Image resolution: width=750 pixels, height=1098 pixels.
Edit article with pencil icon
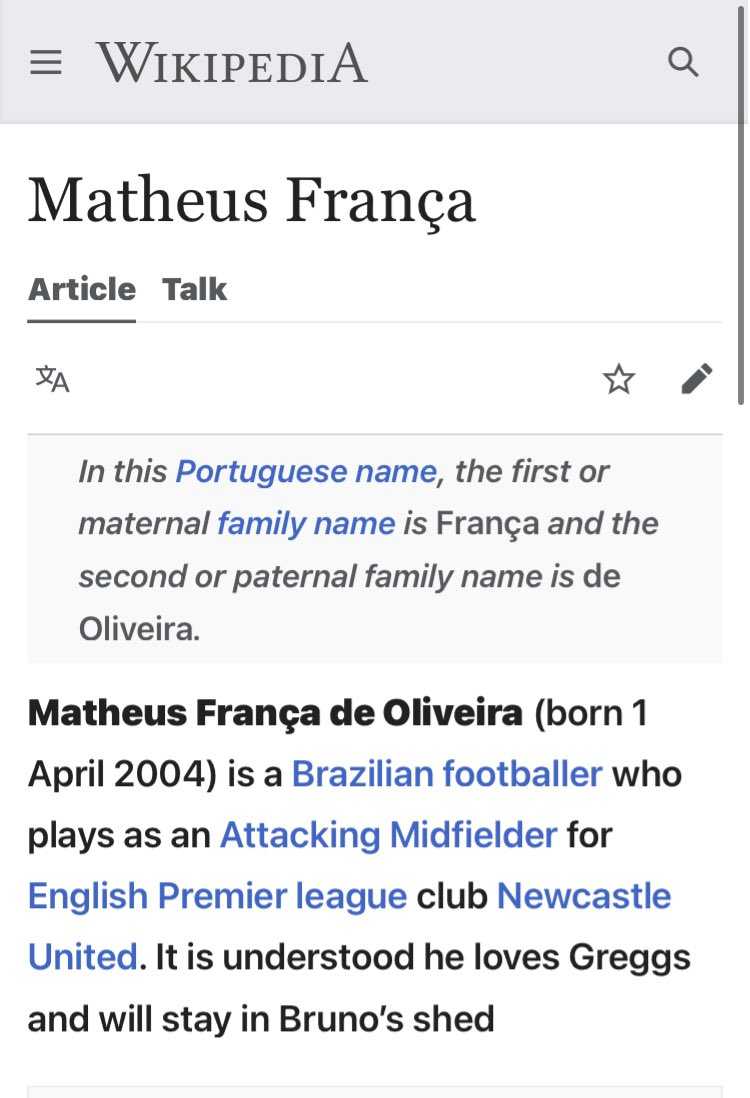697,379
